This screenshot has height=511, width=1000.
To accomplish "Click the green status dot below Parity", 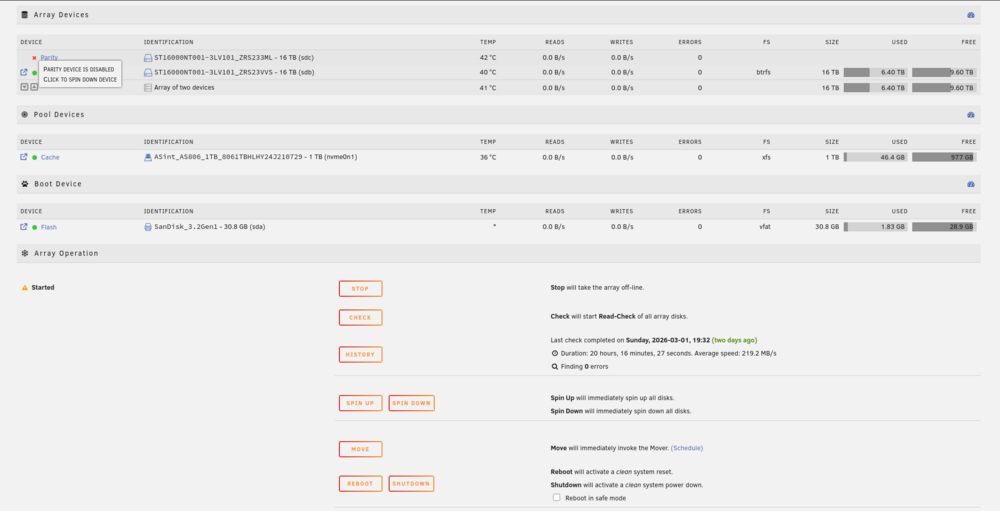I will point(34,73).
